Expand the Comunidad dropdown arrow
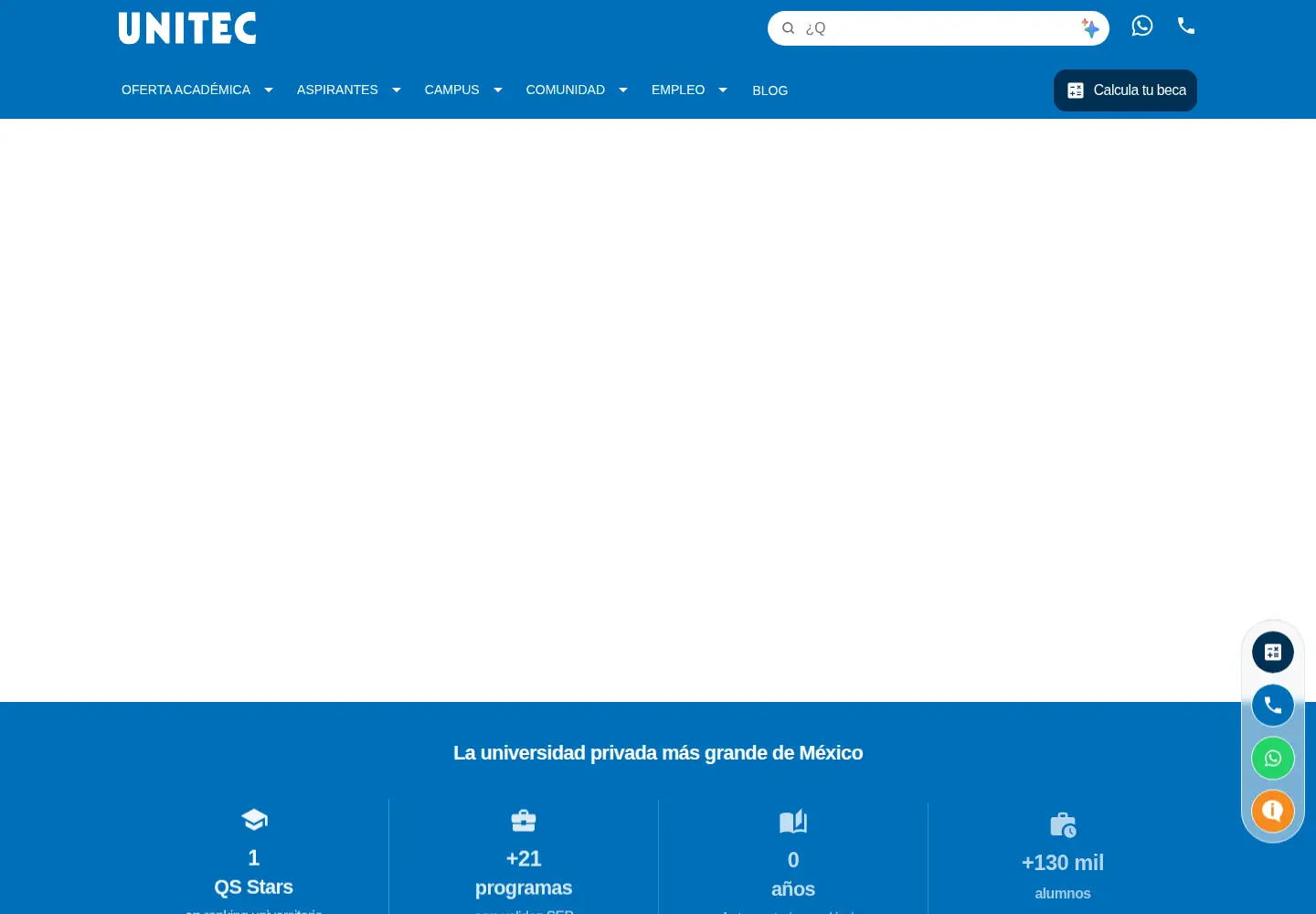The width and height of the screenshot is (1316, 914). tap(623, 90)
